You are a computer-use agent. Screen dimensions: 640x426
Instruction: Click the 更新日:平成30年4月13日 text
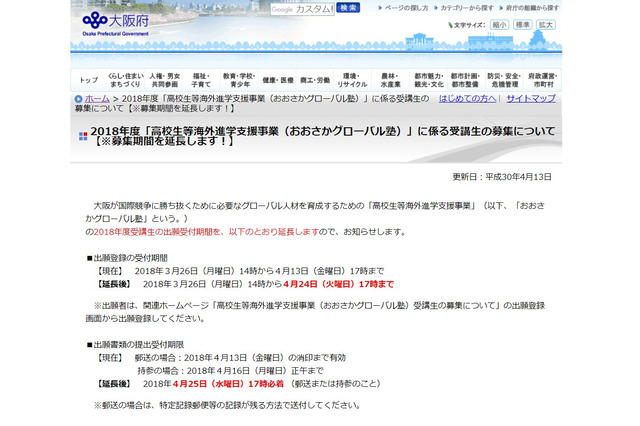(502, 177)
